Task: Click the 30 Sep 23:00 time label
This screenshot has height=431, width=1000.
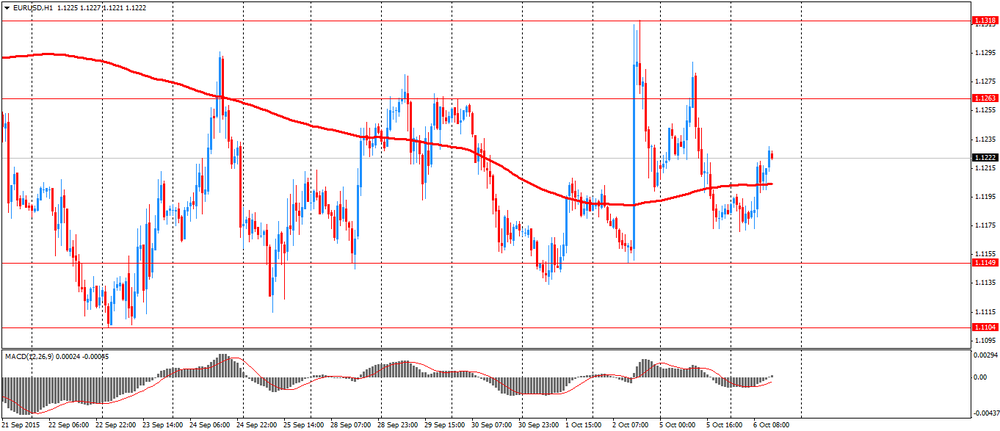Action: (x=539, y=423)
